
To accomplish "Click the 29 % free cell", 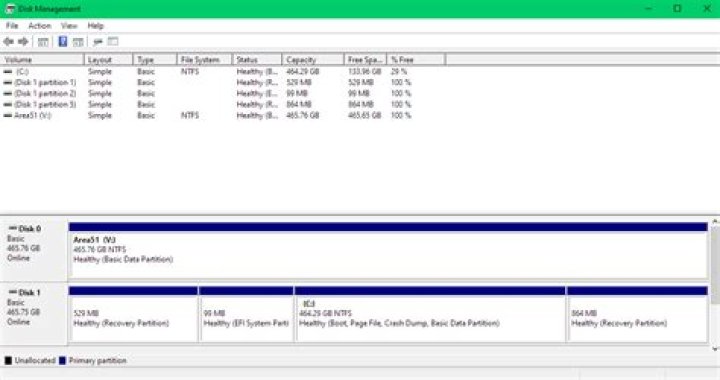I will [399, 72].
